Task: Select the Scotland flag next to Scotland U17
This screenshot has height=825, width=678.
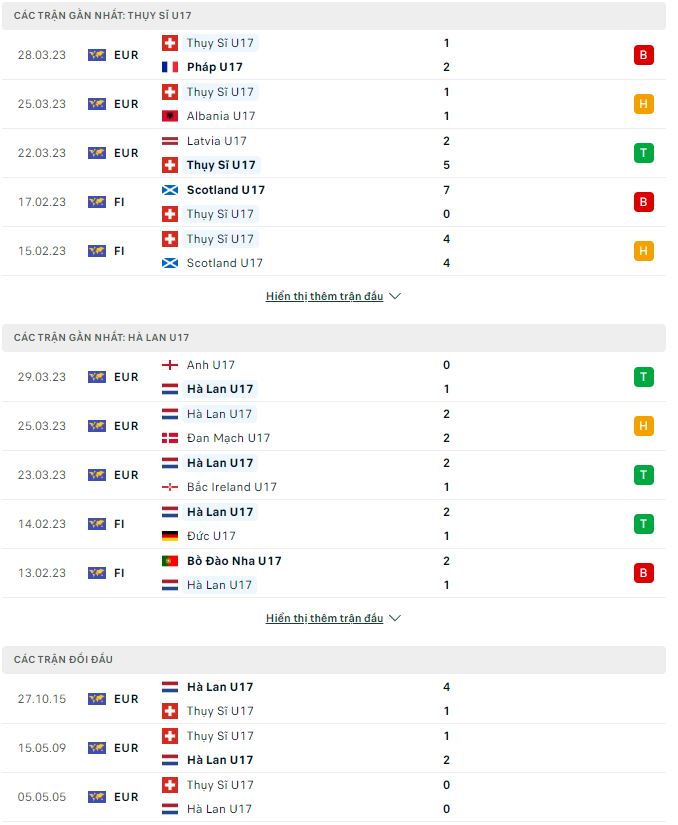Action: pos(168,190)
